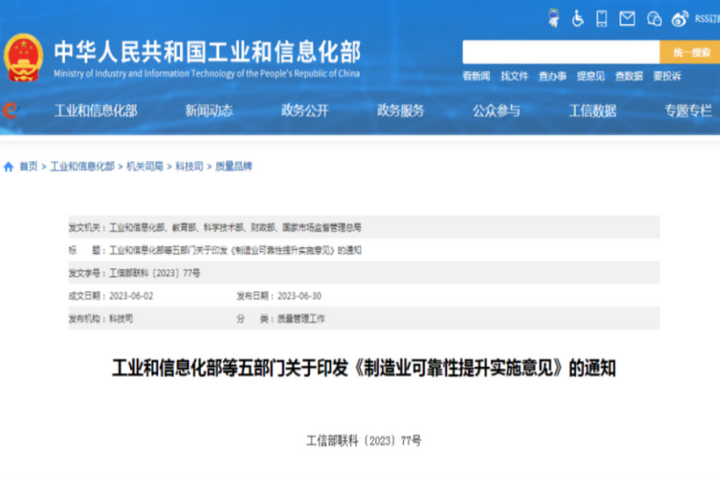Open the Weibo icon
Image resolution: width=720 pixels, height=480 pixels.
click(x=680, y=19)
